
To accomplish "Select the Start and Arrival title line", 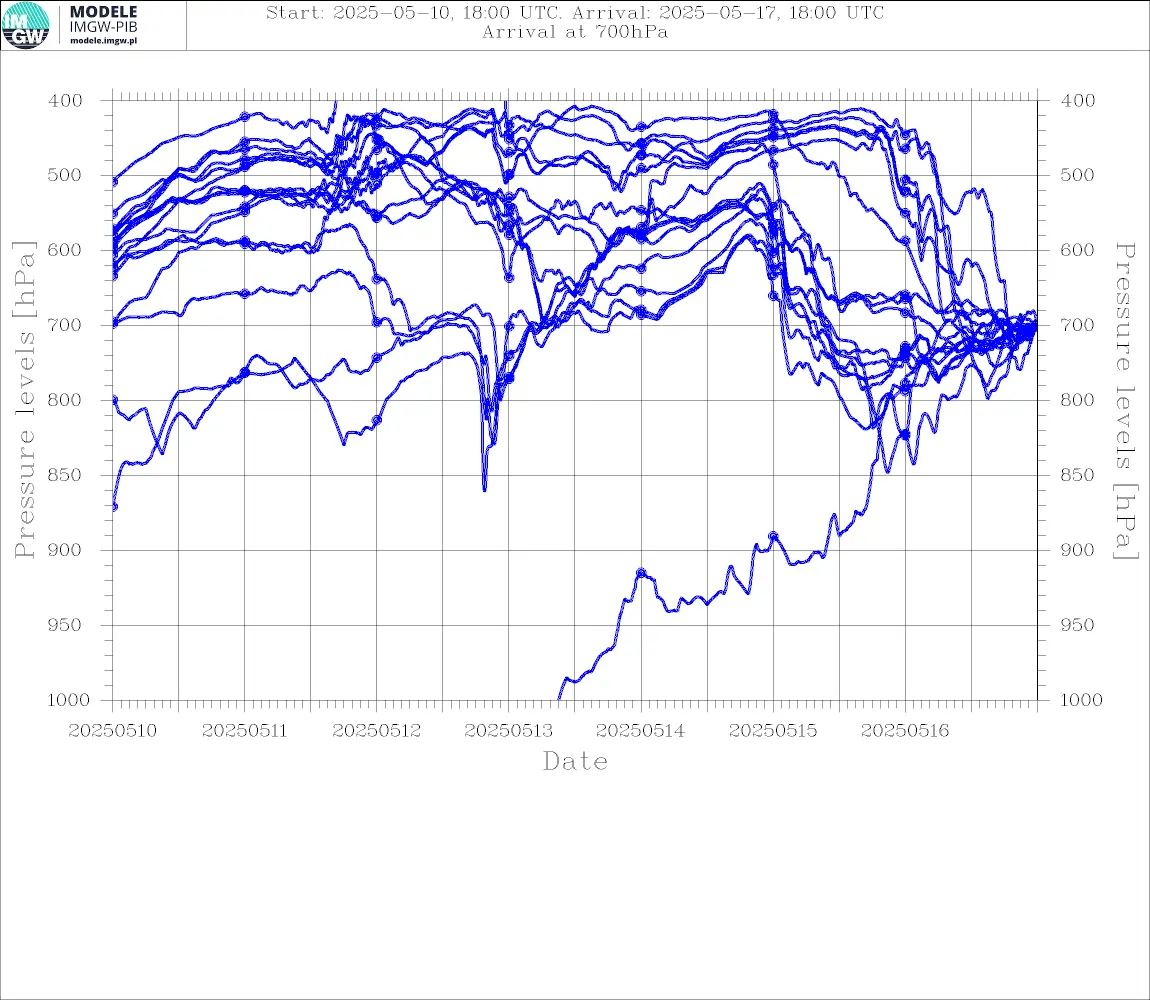I will coord(574,12).
